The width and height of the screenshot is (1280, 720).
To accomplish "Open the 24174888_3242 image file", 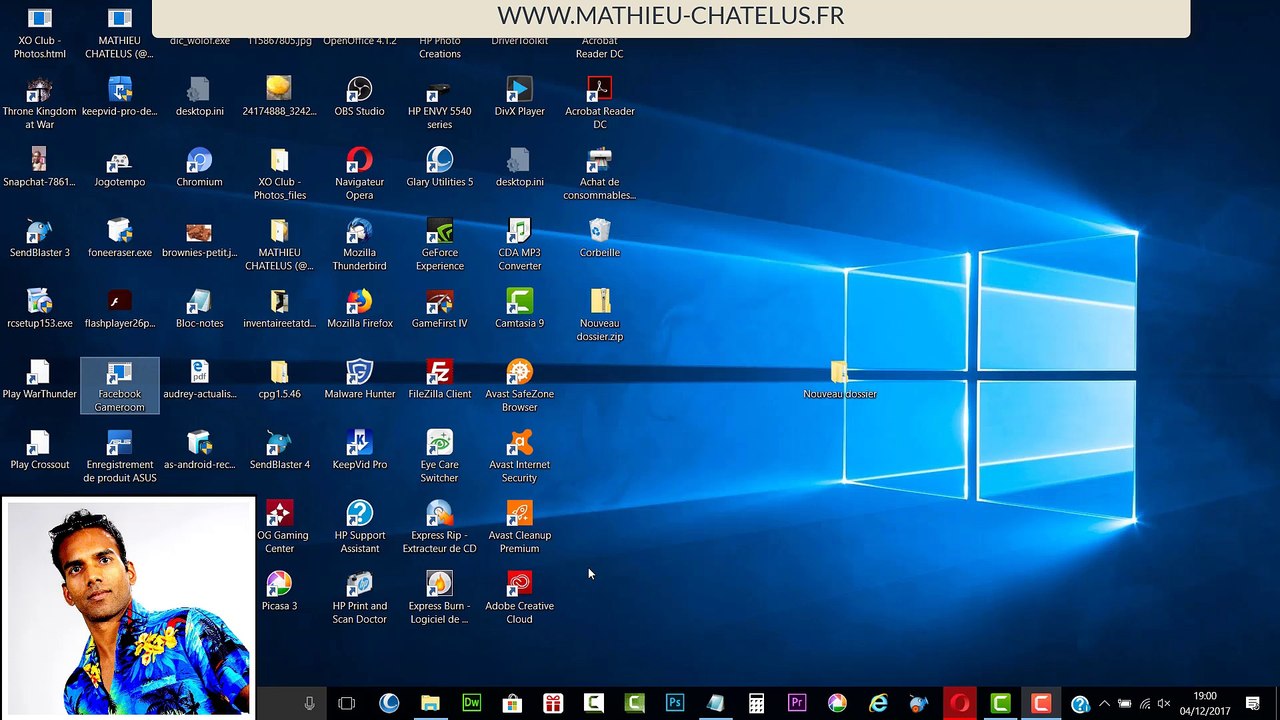I will pos(279,97).
